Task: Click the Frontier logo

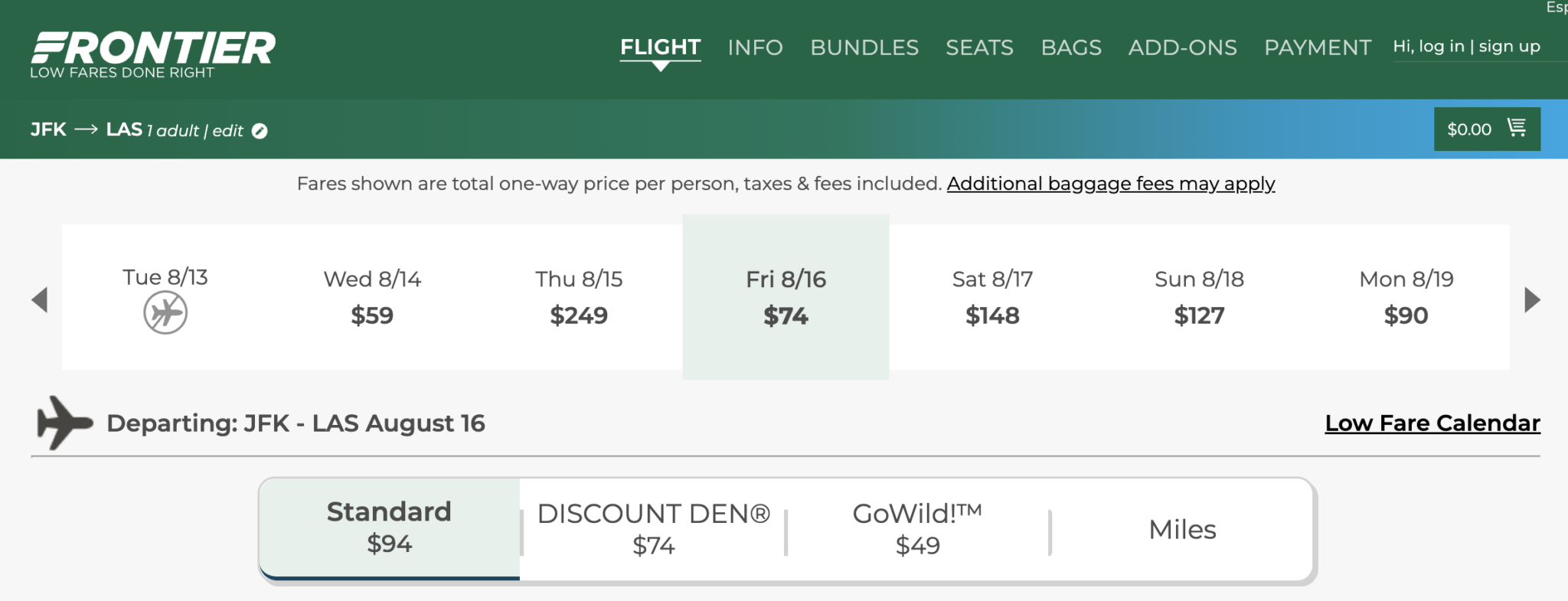Action: 152,50
